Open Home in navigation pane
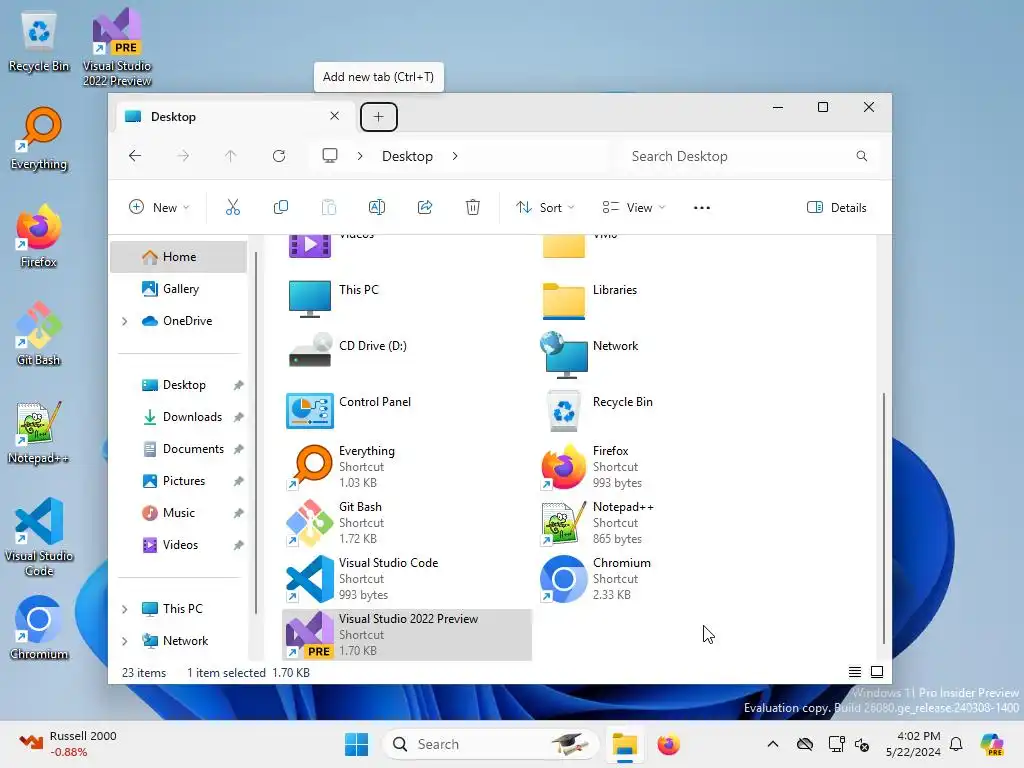Viewport: 1024px width, 768px height. click(178, 257)
